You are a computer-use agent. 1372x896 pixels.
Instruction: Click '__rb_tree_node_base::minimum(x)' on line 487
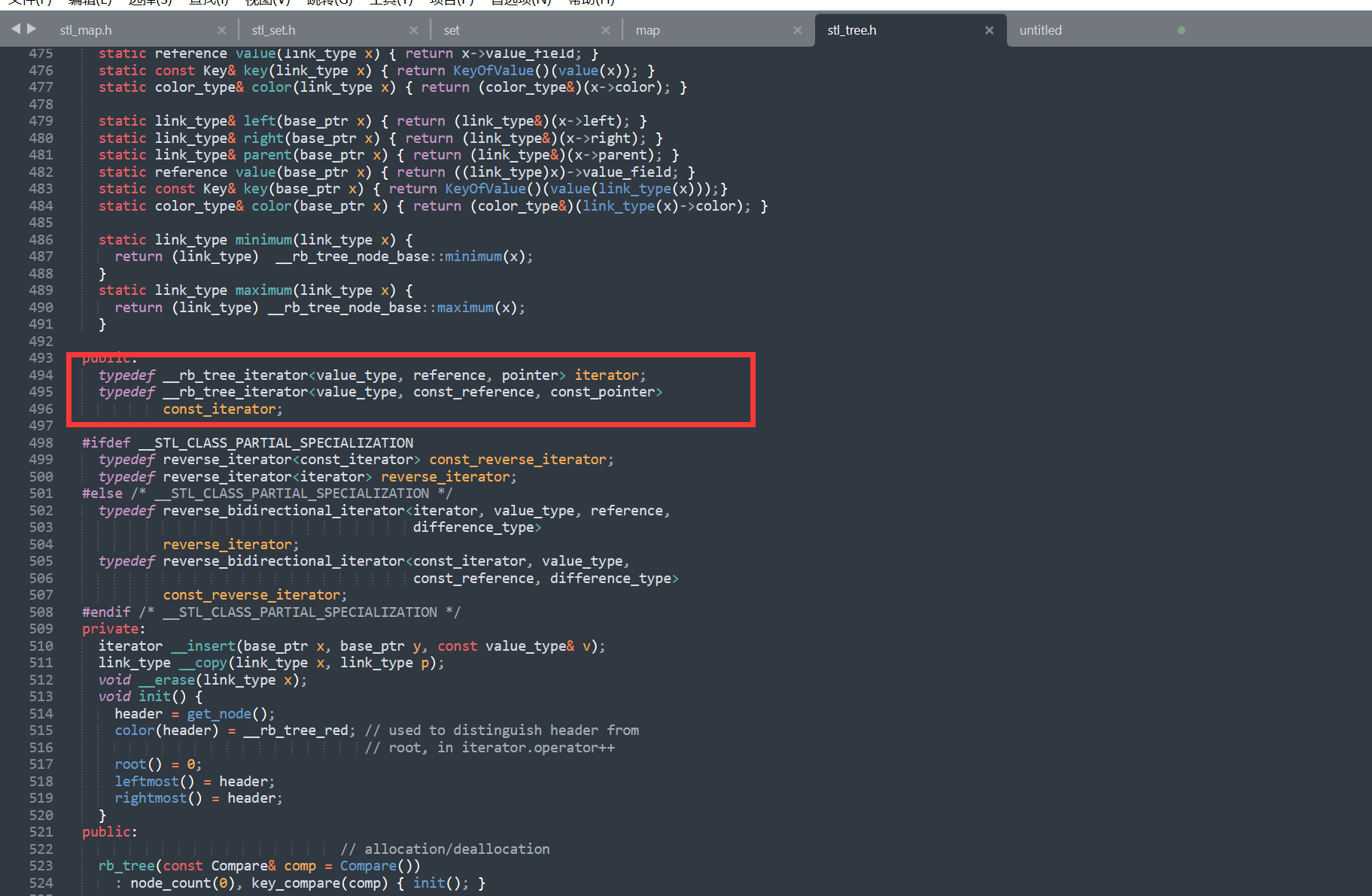pos(400,257)
